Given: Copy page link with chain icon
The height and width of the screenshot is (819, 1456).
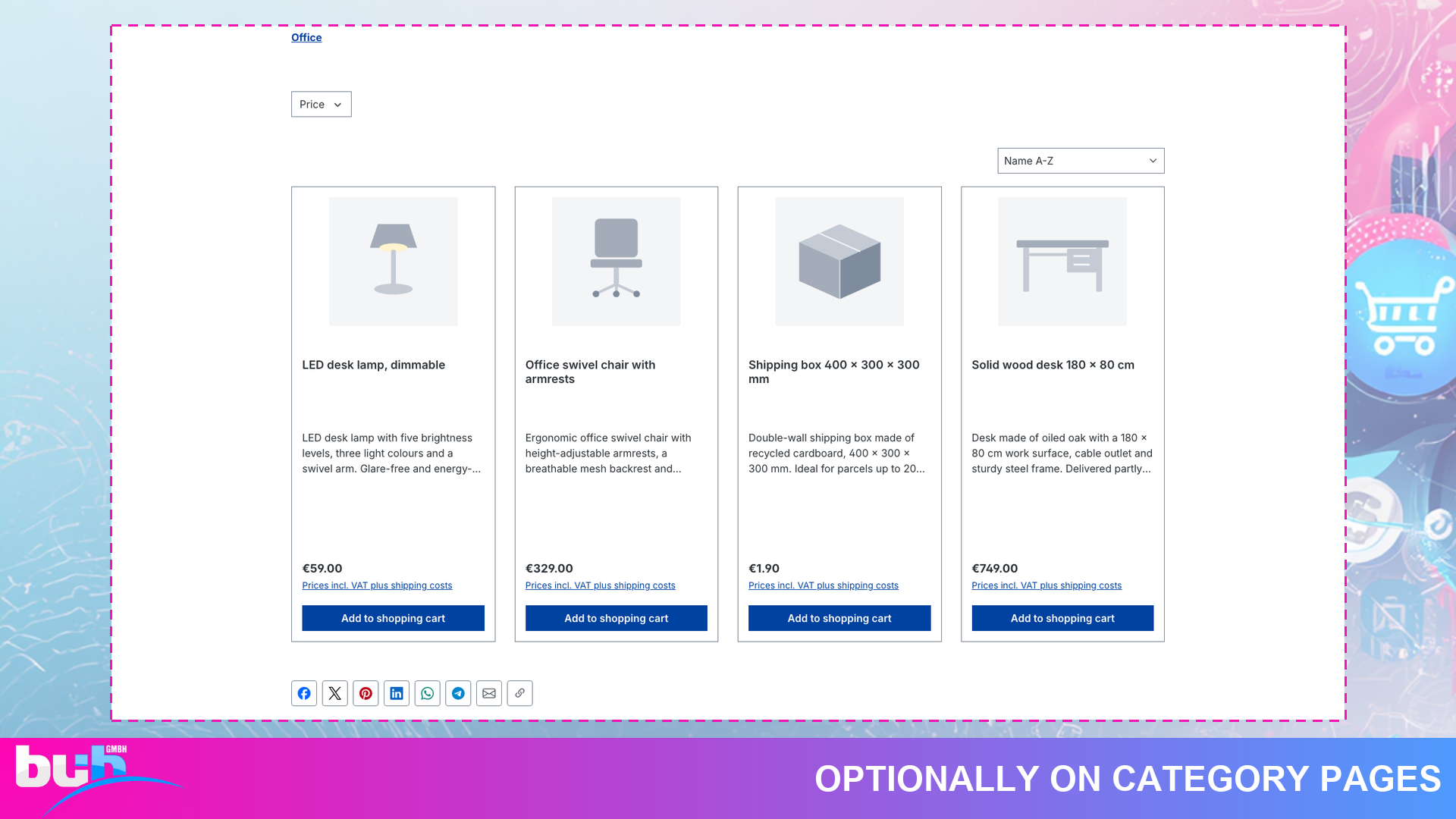Looking at the screenshot, I should click(x=520, y=693).
